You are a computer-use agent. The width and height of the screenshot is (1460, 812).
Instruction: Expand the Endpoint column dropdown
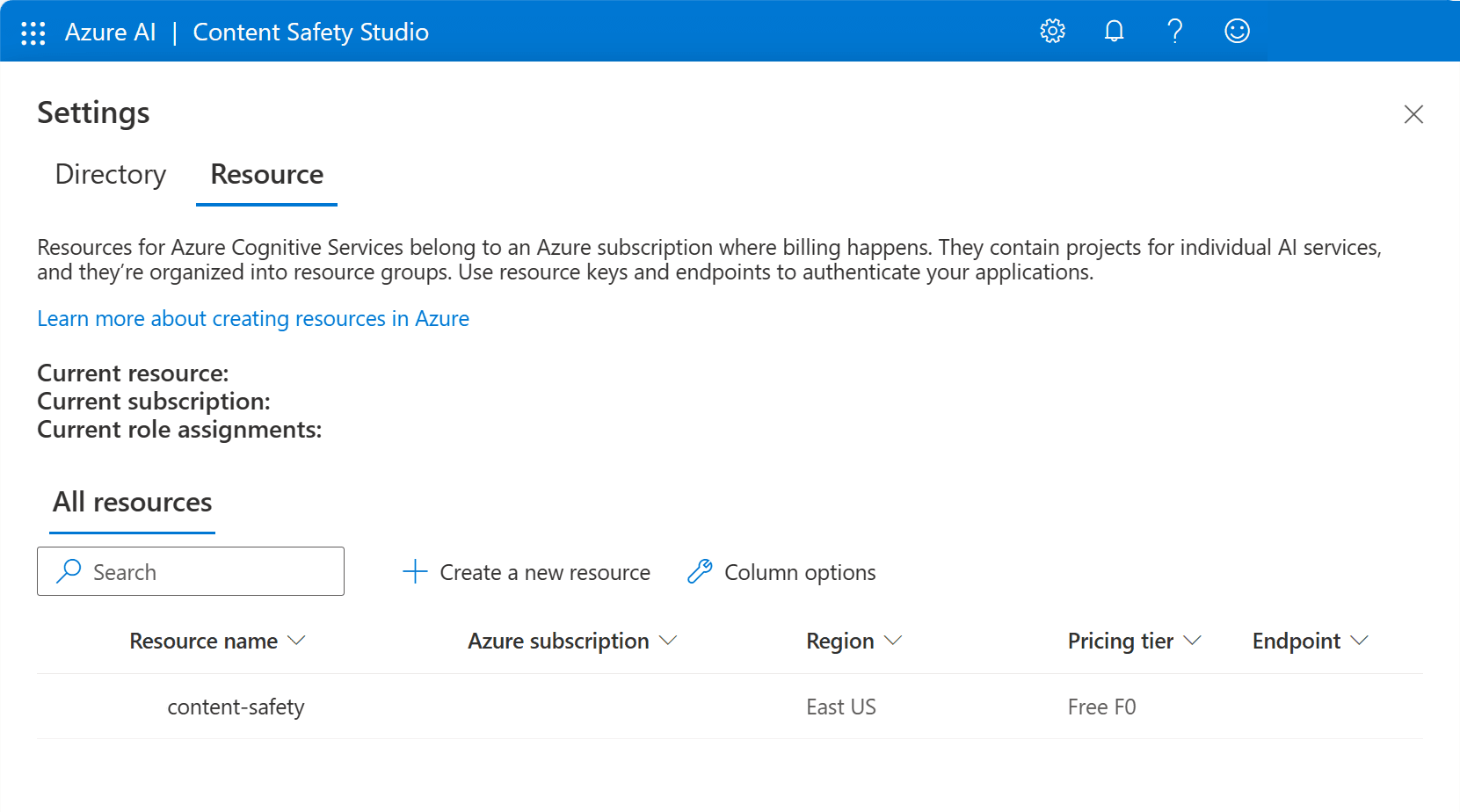[x=1360, y=641]
